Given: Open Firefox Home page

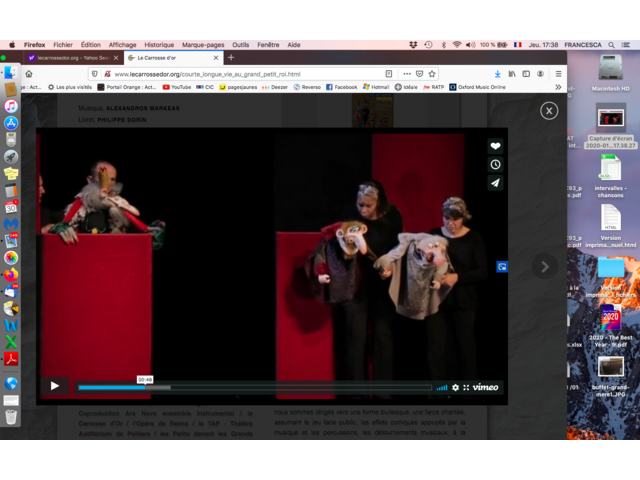Looking at the screenshot, I should (x=29, y=74).
